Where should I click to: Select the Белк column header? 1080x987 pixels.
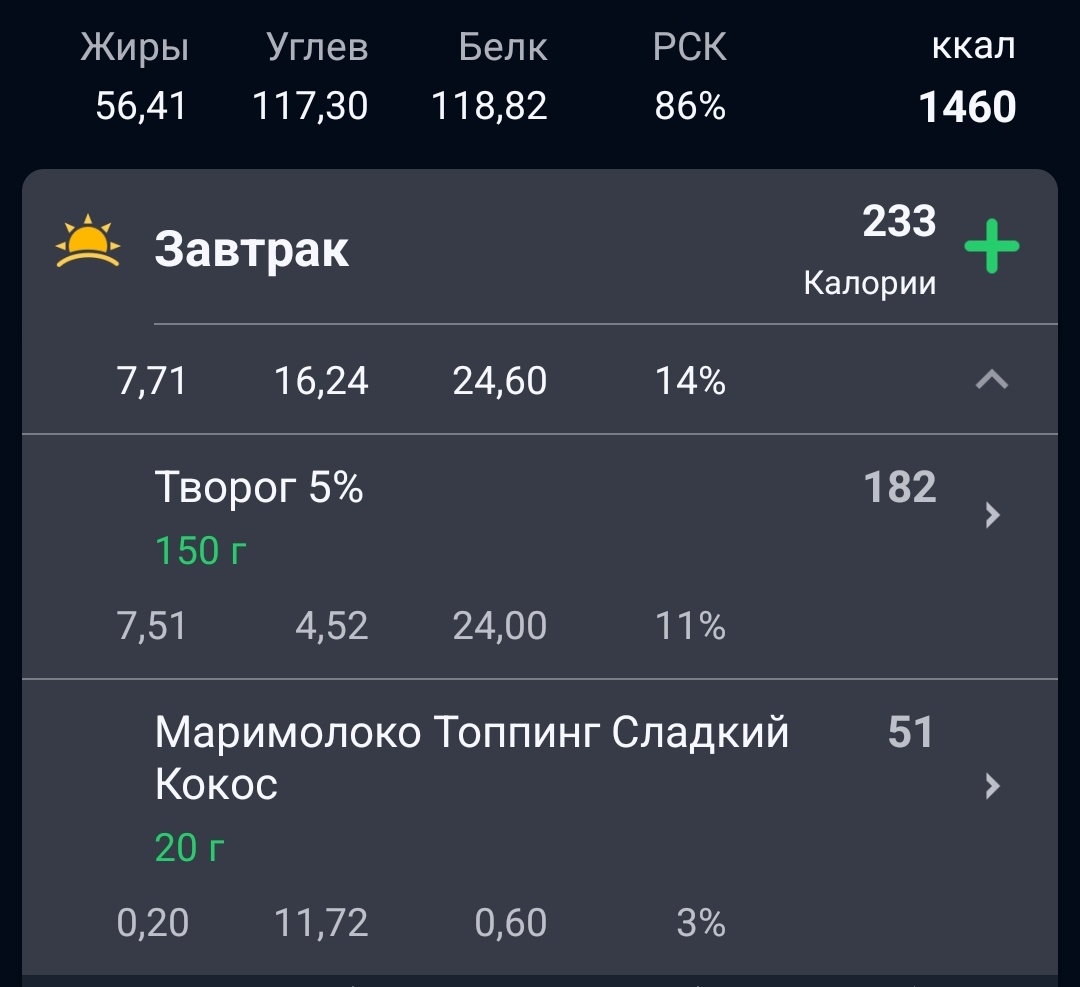click(502, 46)
